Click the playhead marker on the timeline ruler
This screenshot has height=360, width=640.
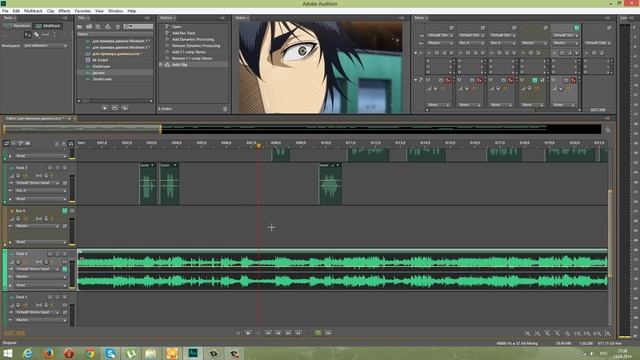(x=258, y=145)
